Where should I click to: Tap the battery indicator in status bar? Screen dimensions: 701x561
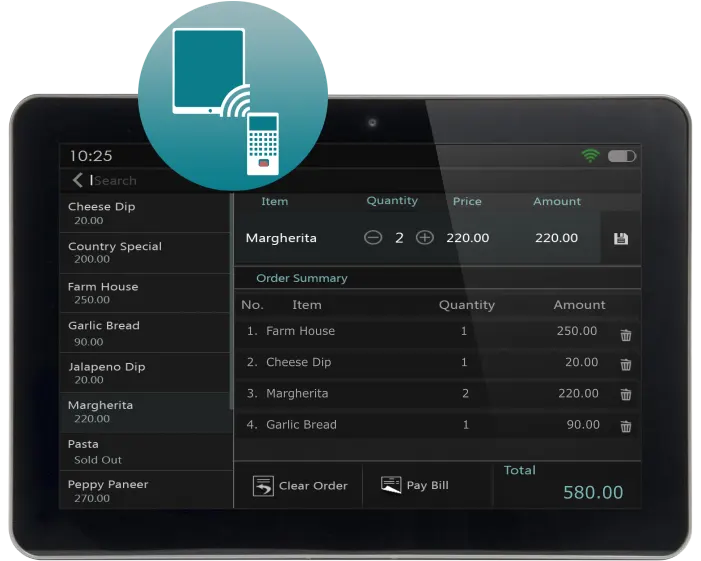click(622, 156)
